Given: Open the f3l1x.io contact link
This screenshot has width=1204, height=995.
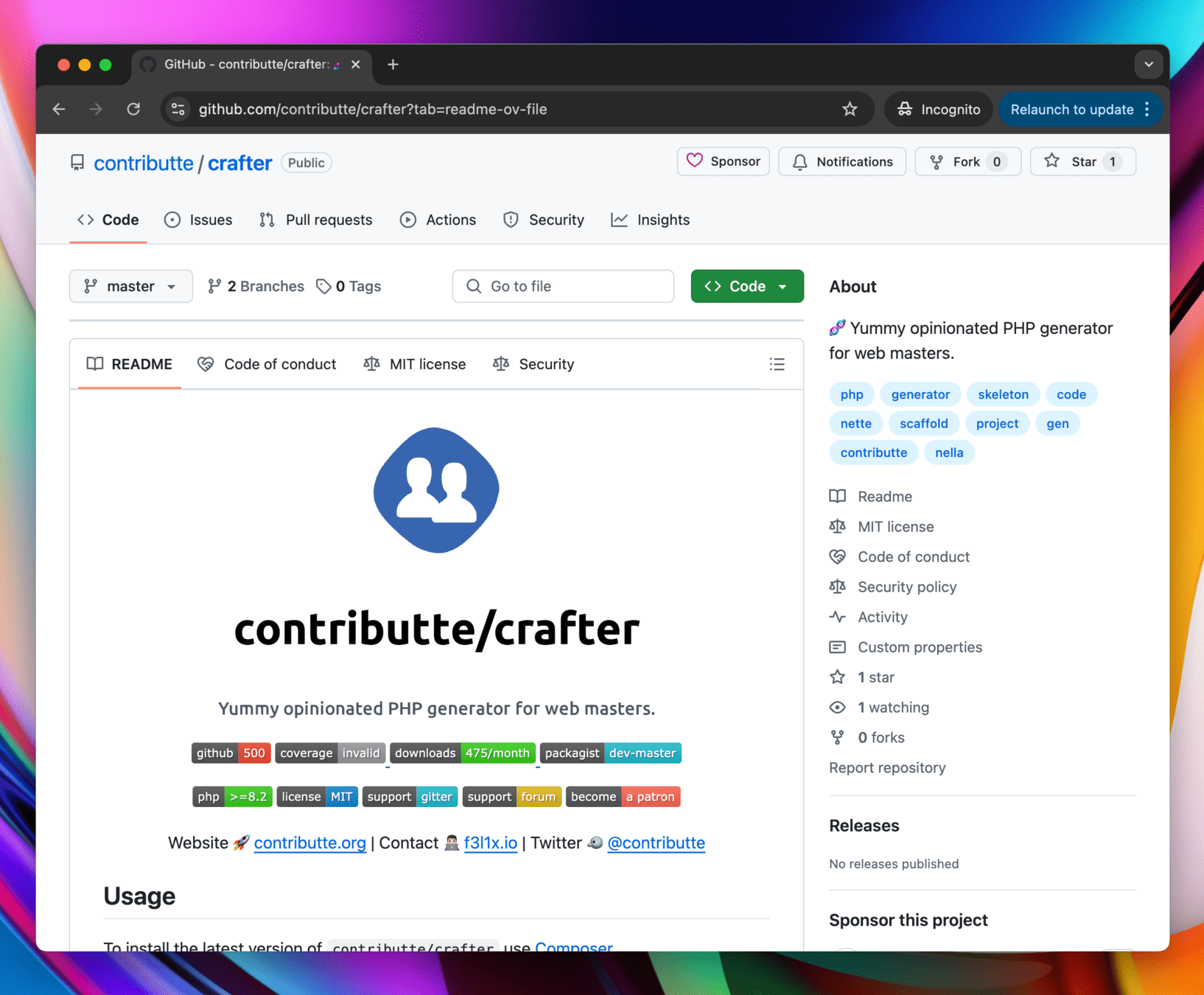Looking at the screenshot, I should [x=491, y=842].
